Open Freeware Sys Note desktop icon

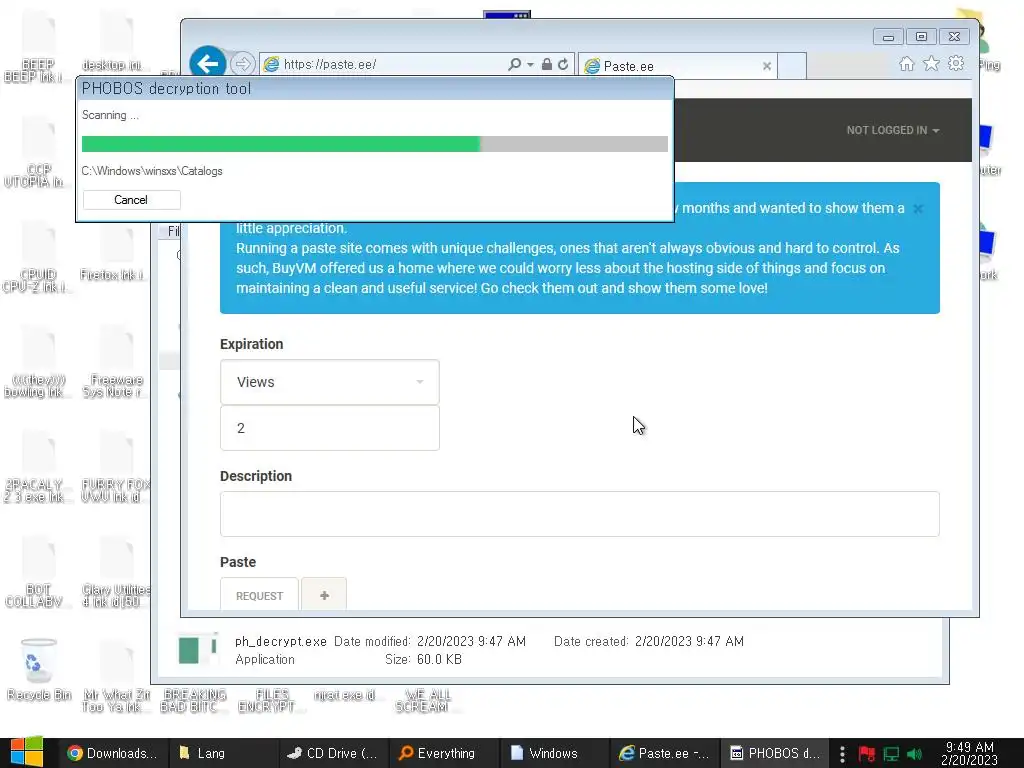(x=116, y=364)
